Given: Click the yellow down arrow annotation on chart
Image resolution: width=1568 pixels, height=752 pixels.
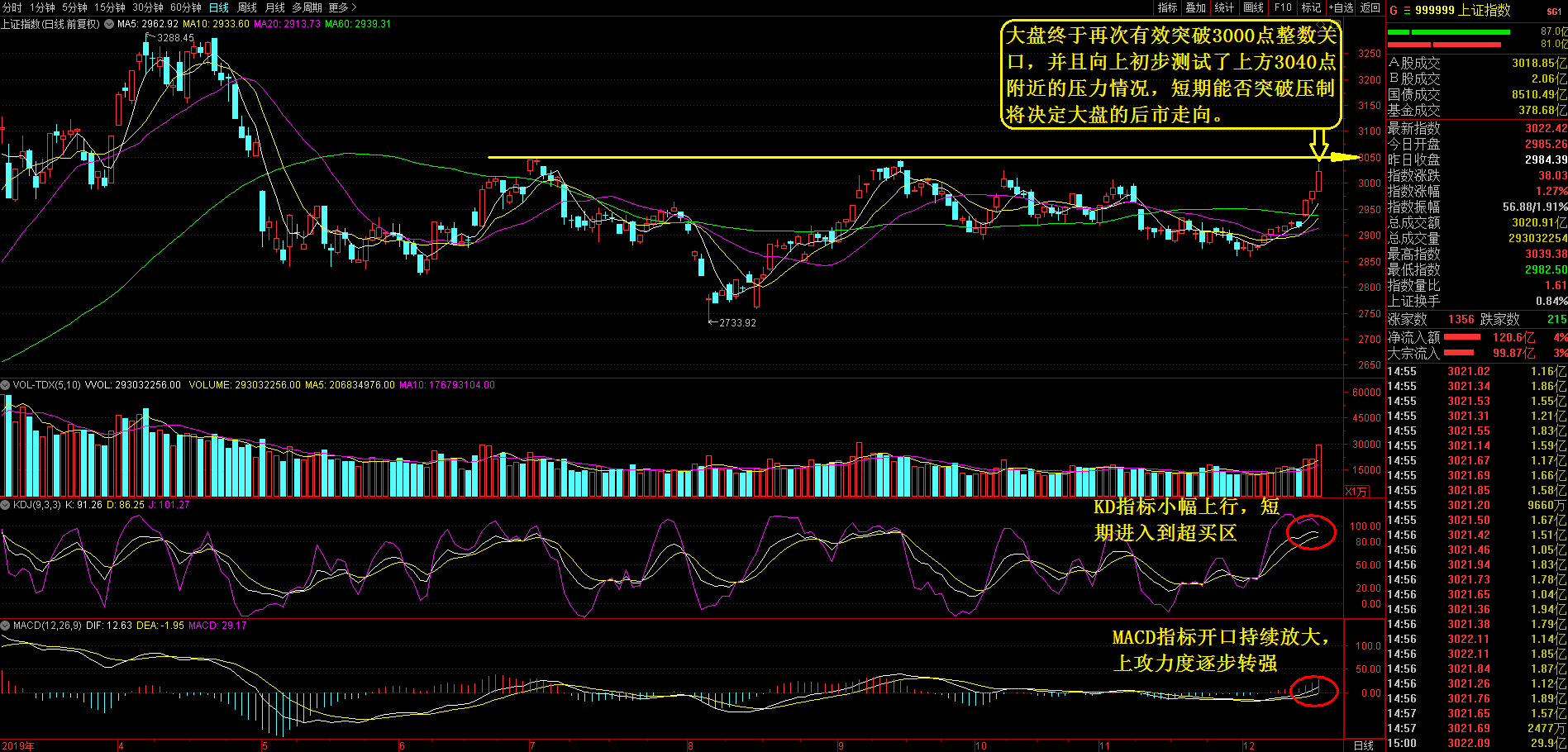Looking at the screenshot, I should (1319, 145).
